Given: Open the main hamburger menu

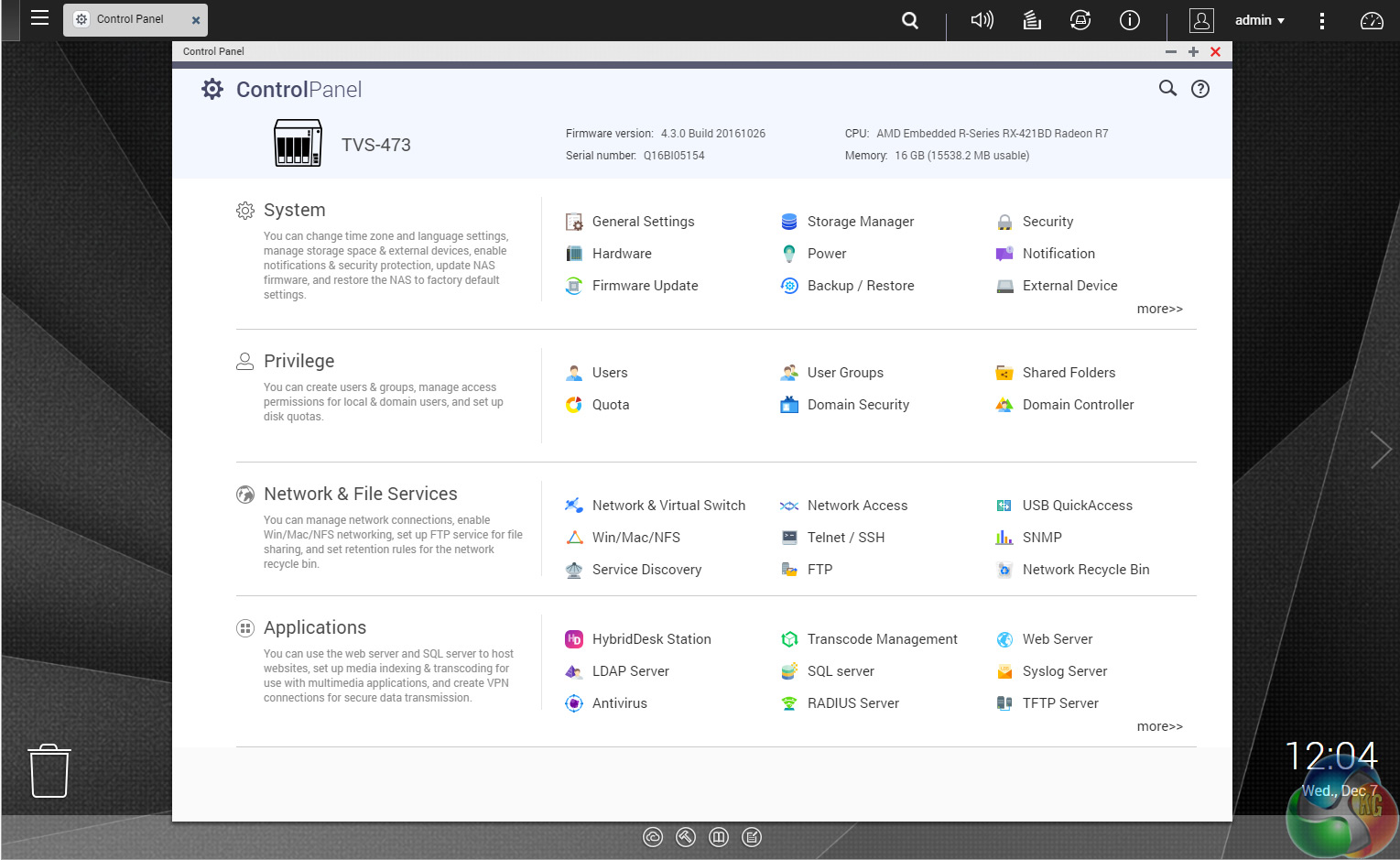Looking at the screenshot, I should point(39,18).
